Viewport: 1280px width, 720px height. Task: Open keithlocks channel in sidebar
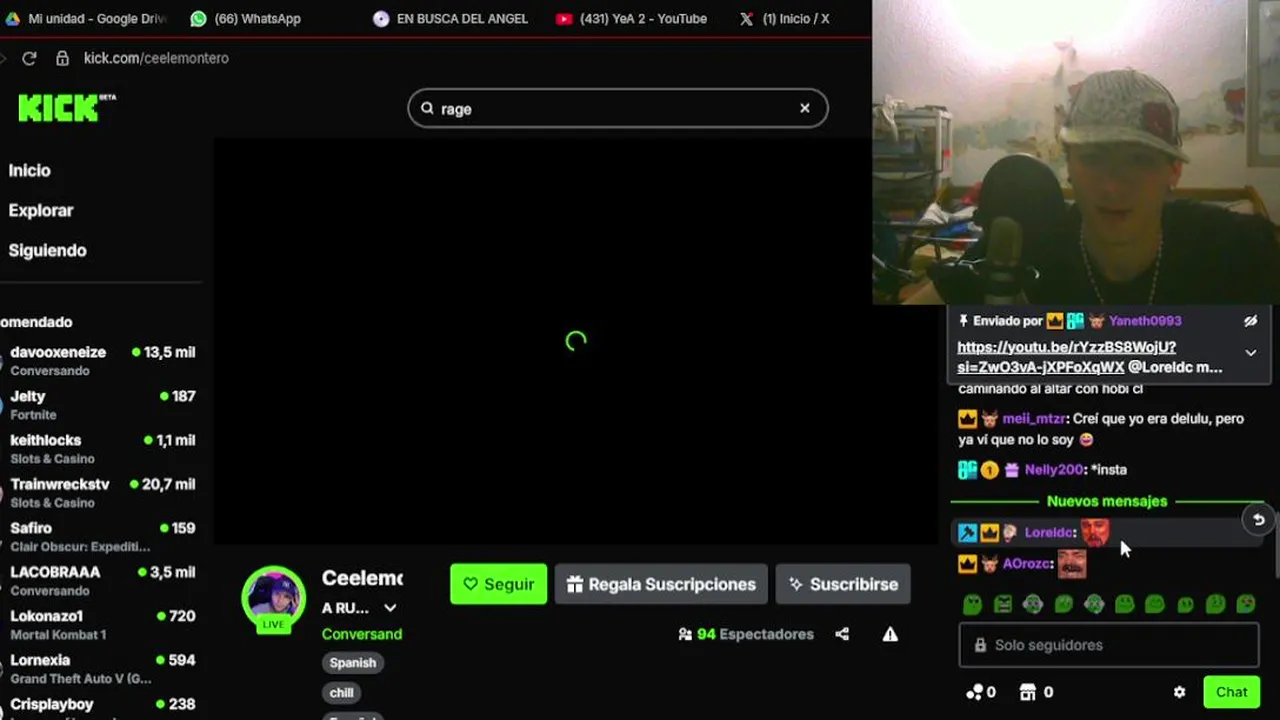[100, 448]
